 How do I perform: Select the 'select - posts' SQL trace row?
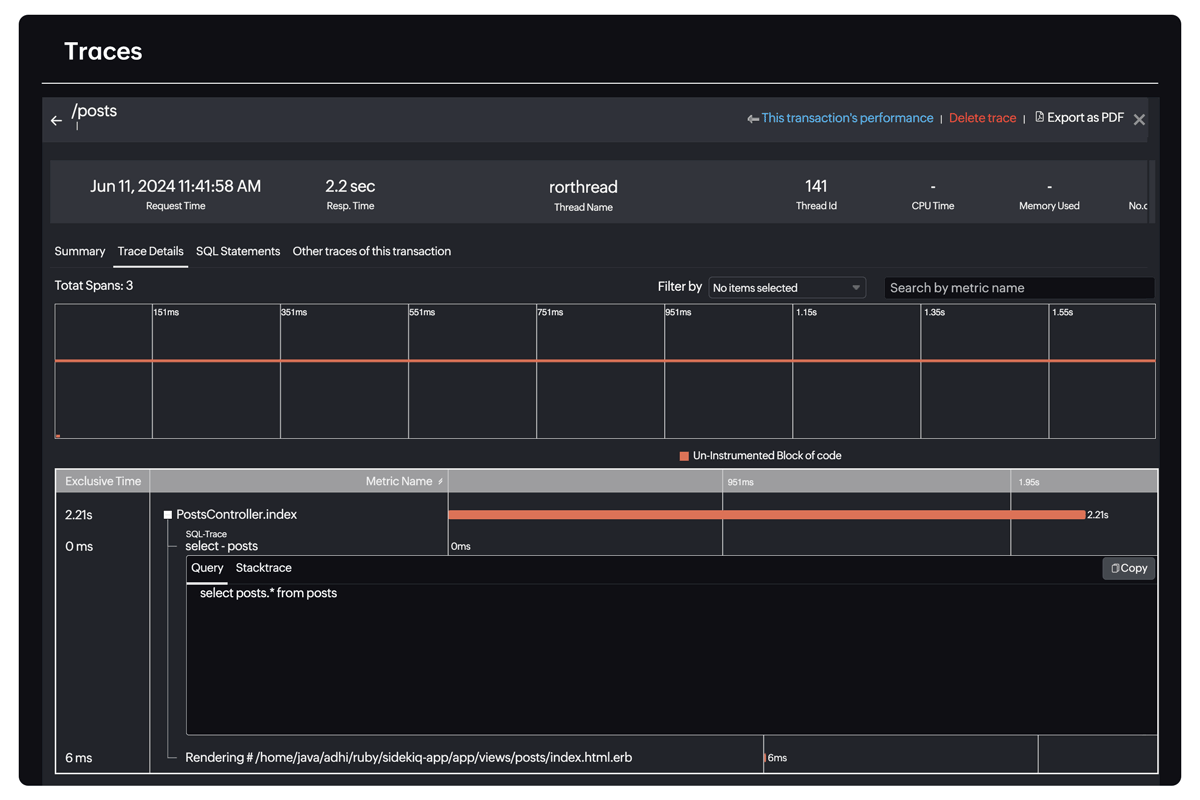[220, 545]
